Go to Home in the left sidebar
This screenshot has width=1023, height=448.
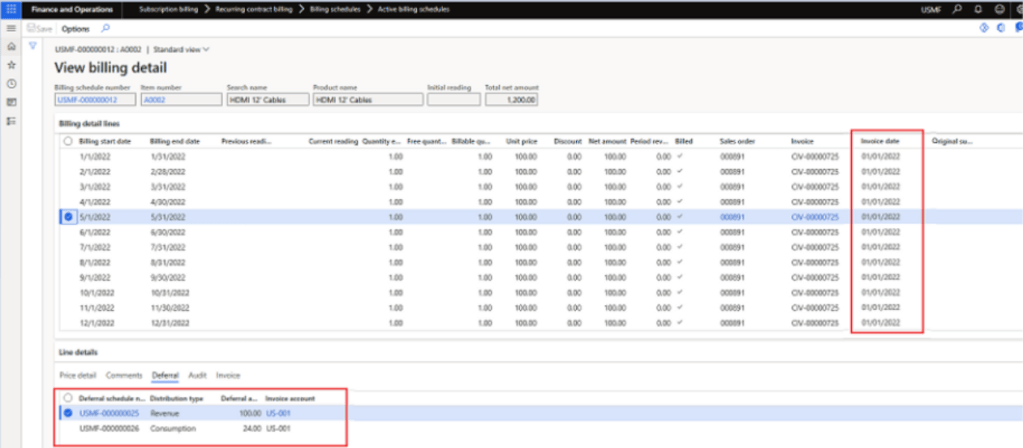coord(11,47)
